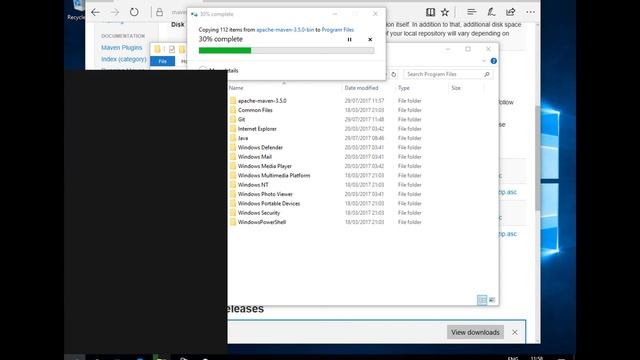Sort files by Type column
640x360 pixels.
pos(404,88)
